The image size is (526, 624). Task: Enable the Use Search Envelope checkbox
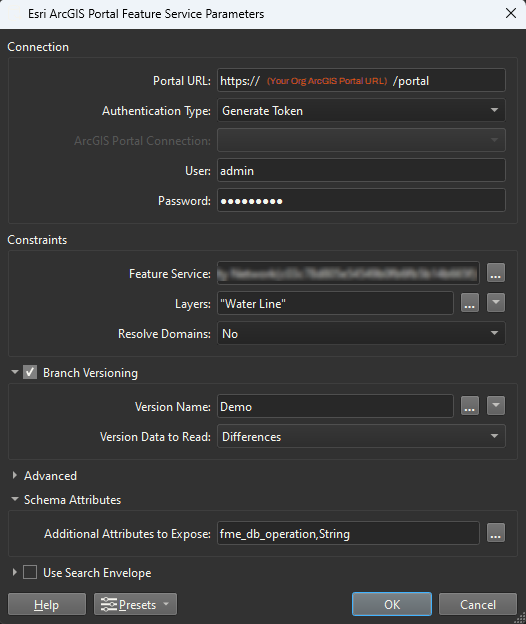[x=30, y=572]
